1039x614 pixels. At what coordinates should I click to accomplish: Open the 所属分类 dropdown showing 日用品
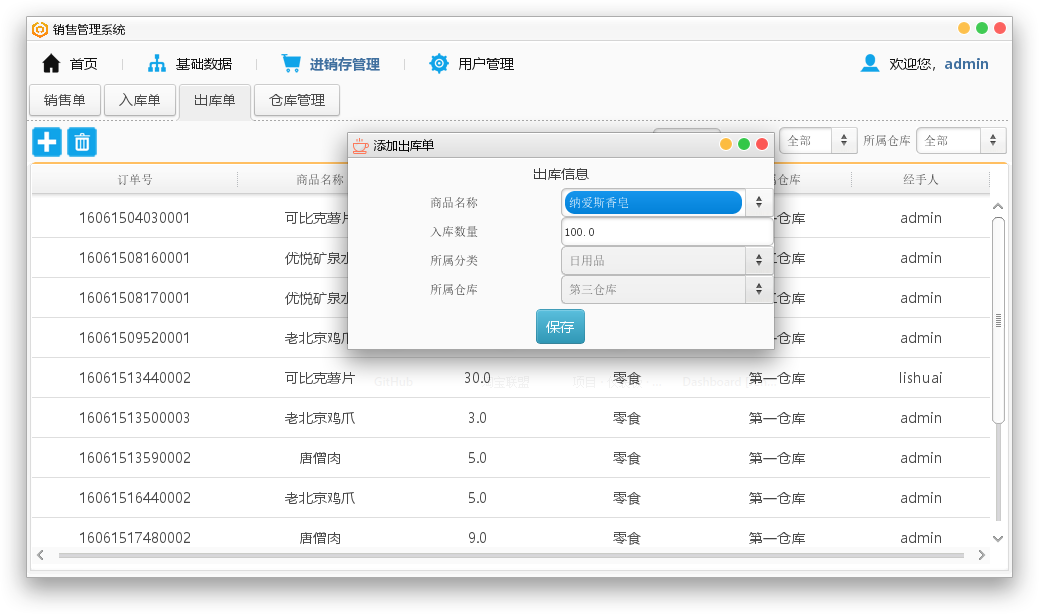(x=666, y=260)
